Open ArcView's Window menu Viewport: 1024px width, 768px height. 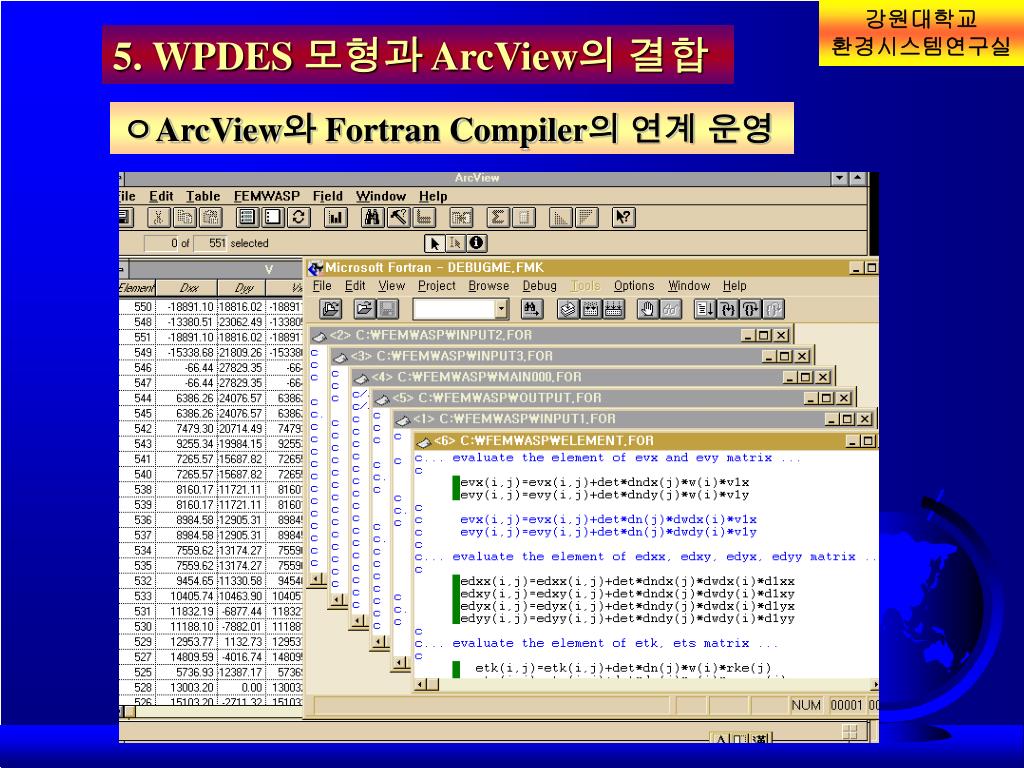pyautogui.click(x=381, y=196)
